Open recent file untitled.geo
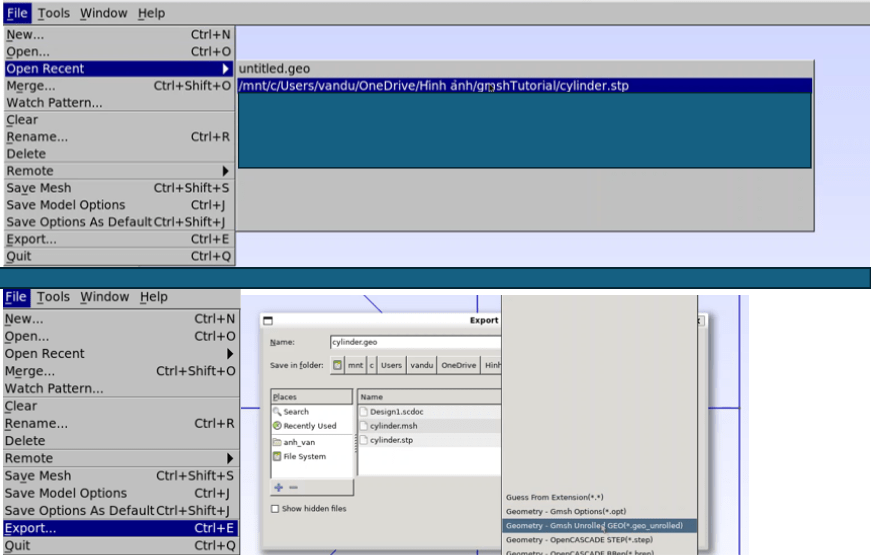The width and height of the screenshot is (874, 555). pyautogui.click(x=274, y=69)
